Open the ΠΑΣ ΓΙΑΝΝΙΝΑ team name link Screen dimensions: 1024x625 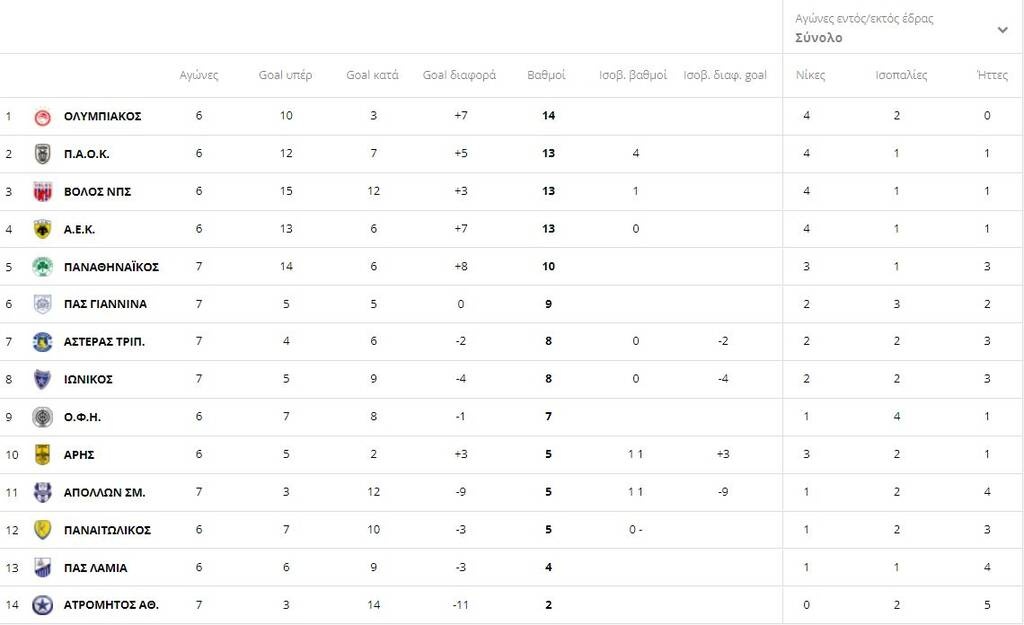click(105, 305)
